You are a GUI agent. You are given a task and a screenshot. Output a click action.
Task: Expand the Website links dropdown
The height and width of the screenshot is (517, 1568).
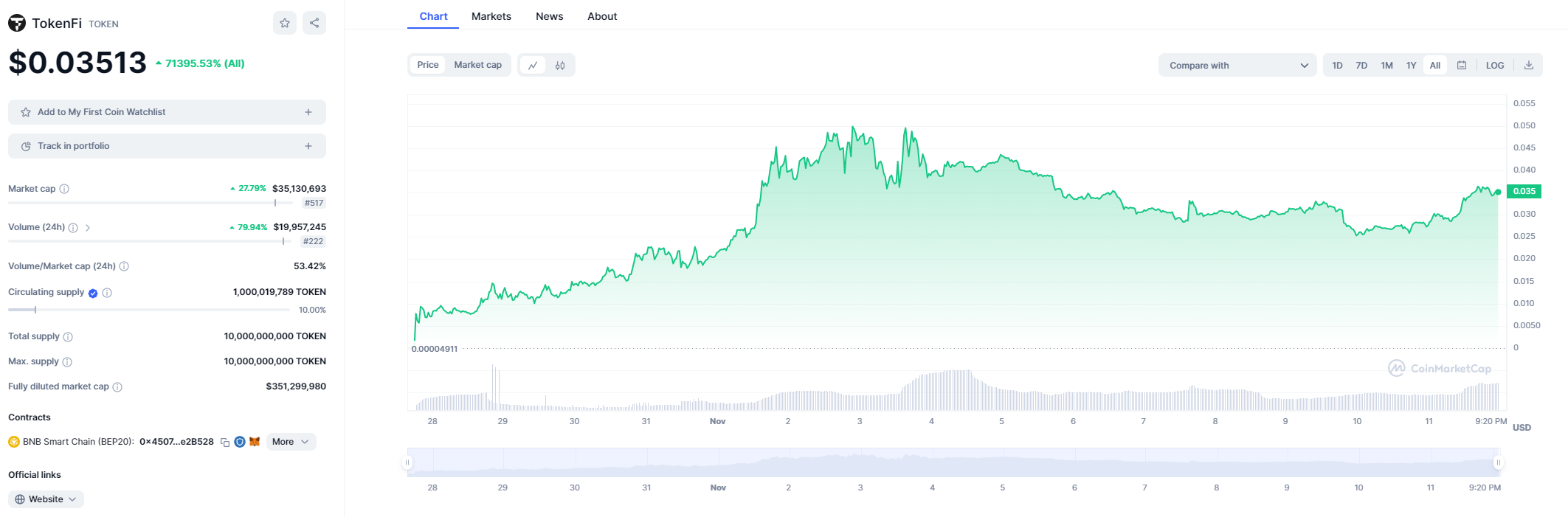[x=46, y=499]
